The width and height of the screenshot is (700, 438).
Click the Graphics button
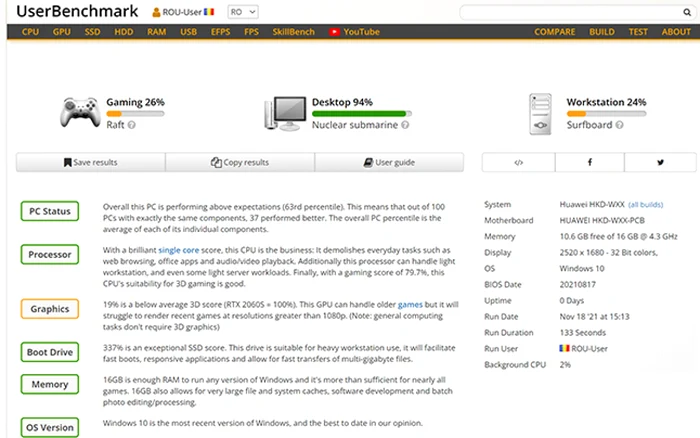pos(50,309)
